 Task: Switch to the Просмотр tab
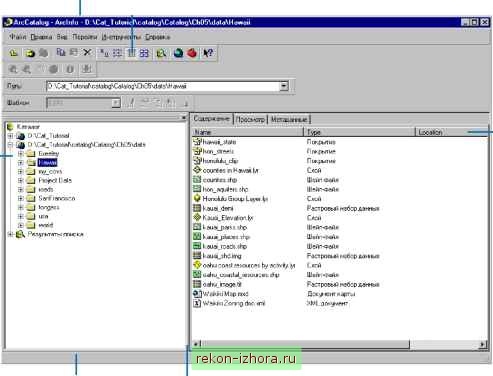pos(250,119)
